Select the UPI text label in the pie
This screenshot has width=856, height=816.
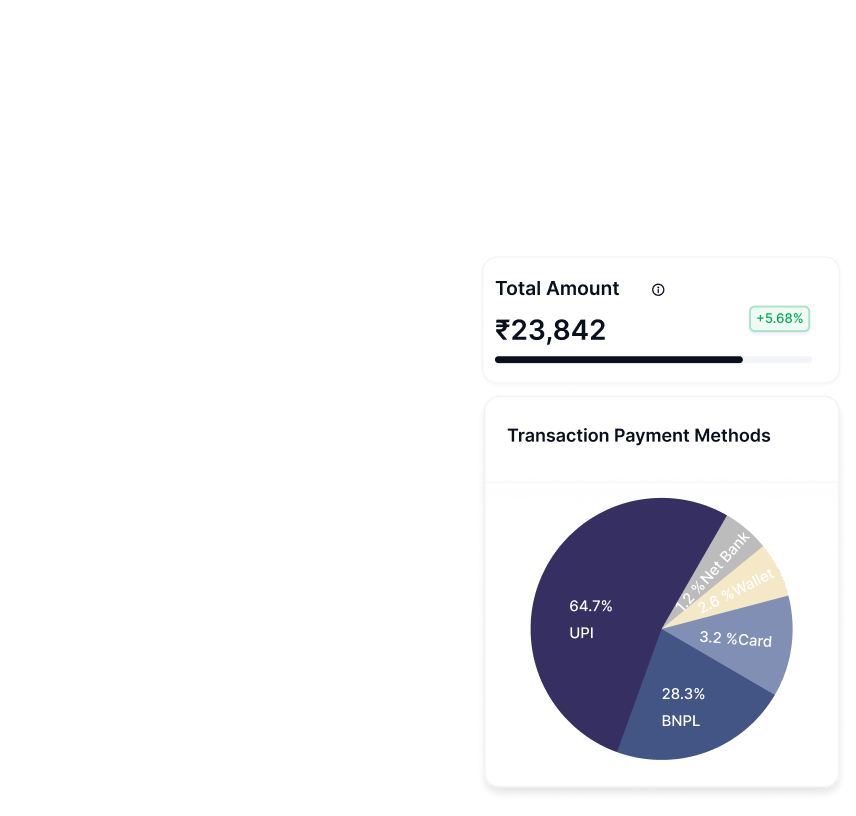581,633
